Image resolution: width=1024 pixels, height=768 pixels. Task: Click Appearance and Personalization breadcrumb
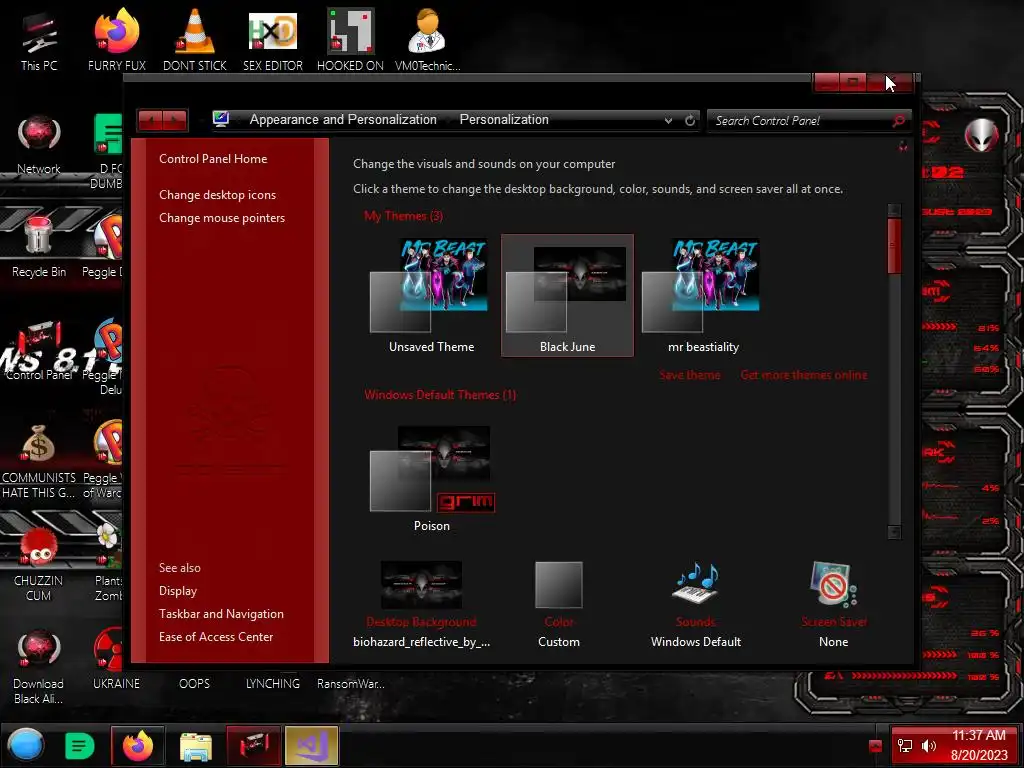[343, 120]
